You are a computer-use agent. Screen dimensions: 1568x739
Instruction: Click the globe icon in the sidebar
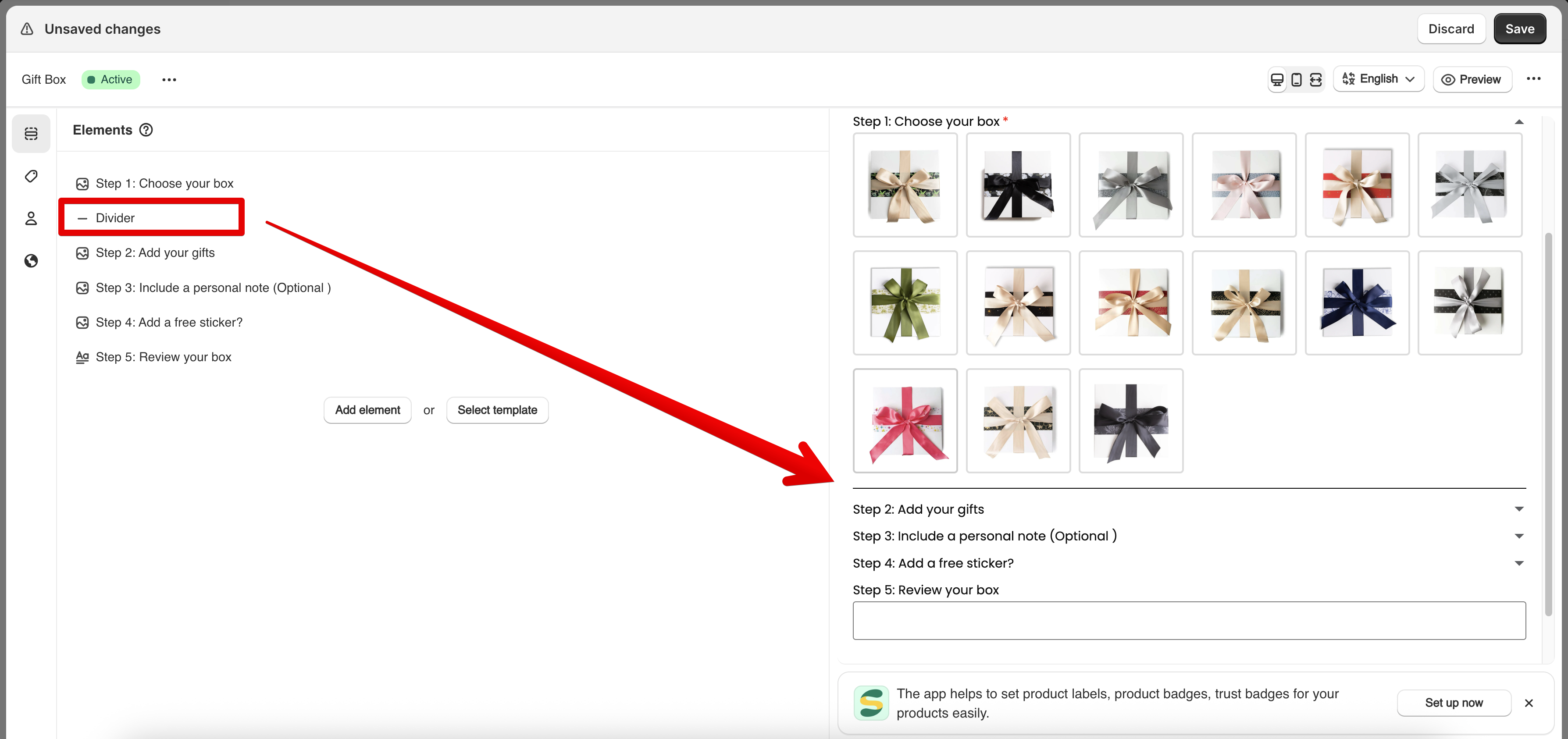[x=31, y=261]
